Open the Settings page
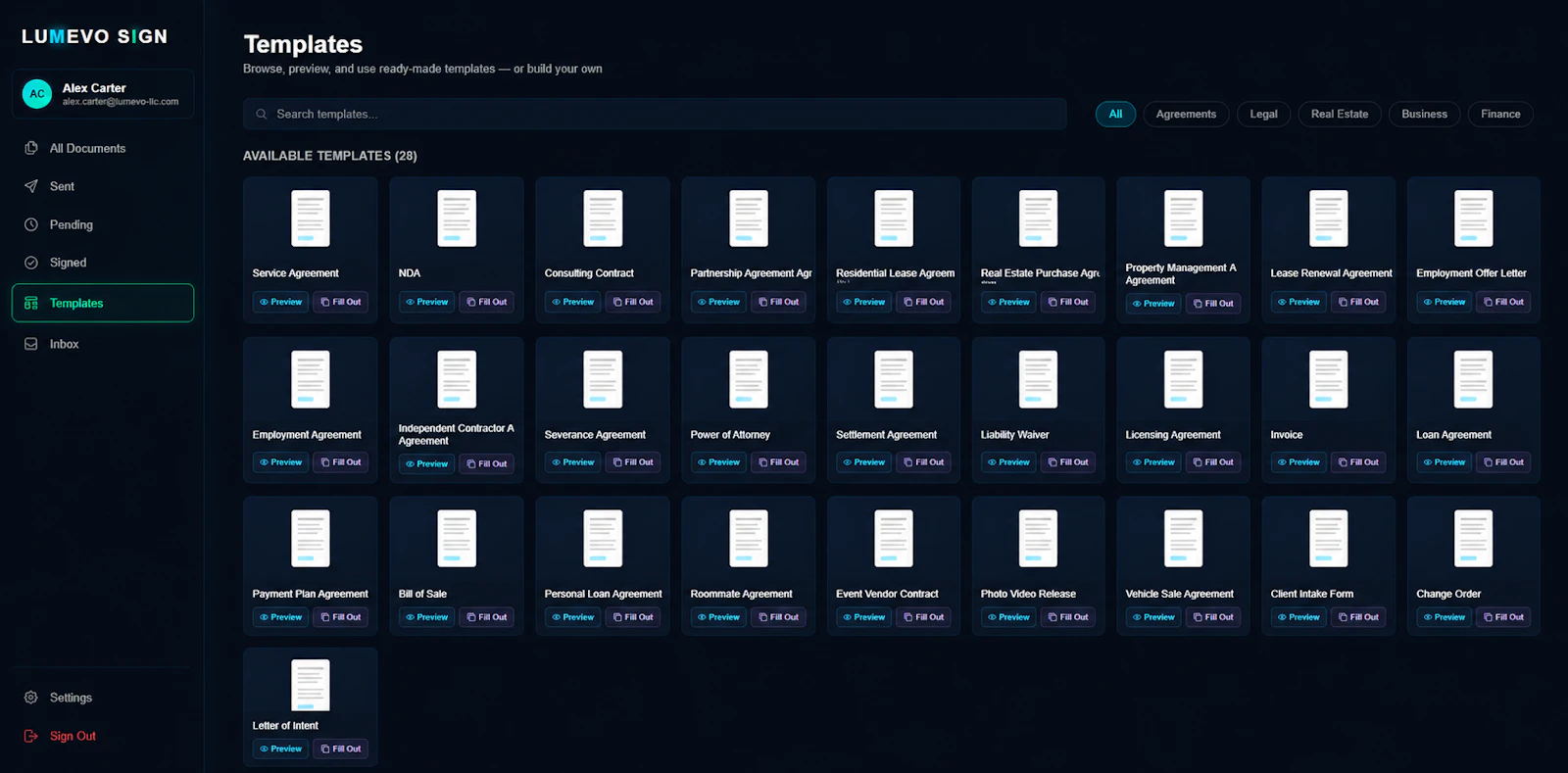The height and width of the screenshot is (773, 1568). pyautogui.click(x=103, y=698)
